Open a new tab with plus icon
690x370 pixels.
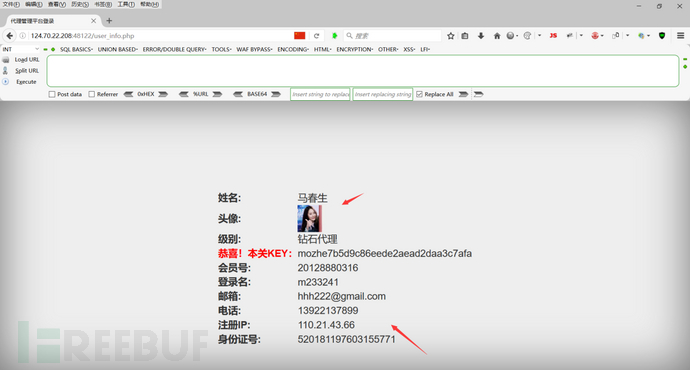(109, 21)
